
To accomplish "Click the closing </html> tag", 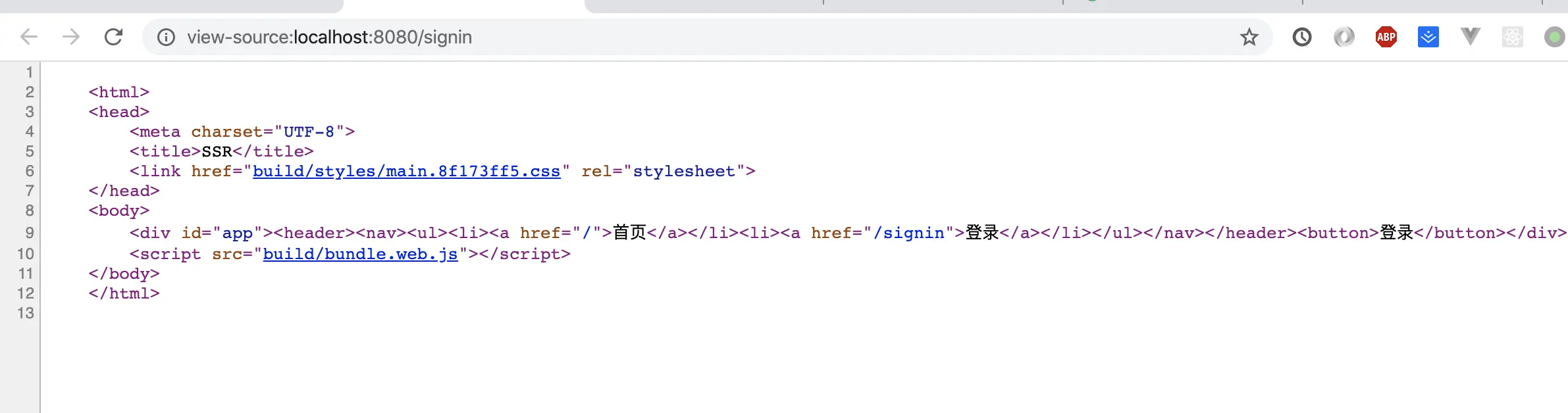I will pyautogui.click(x=124, y=293).
